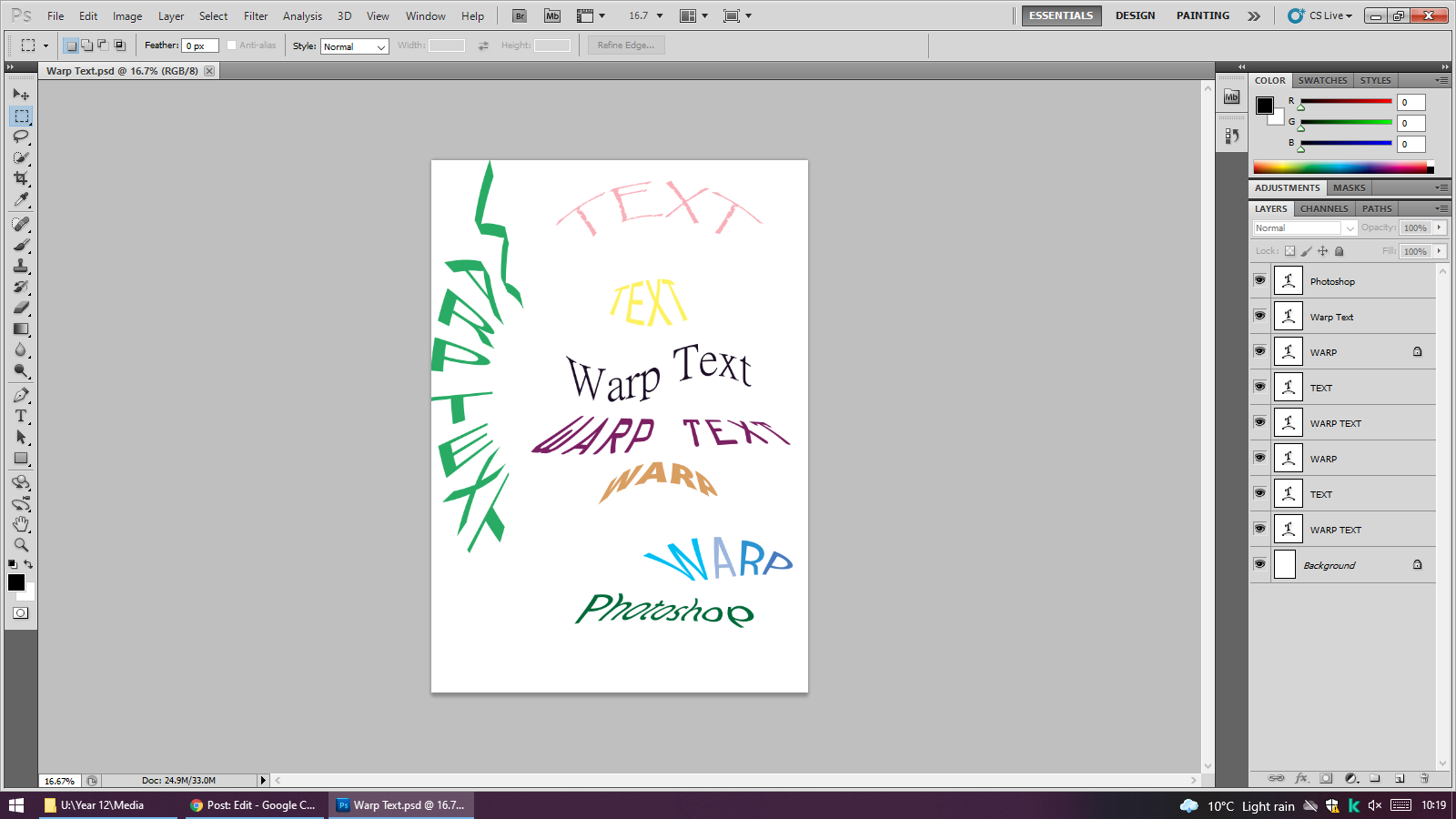Screen dimensions: 1456x819
Task: Switch to the Channels tab
Action: coord(1324,208)
